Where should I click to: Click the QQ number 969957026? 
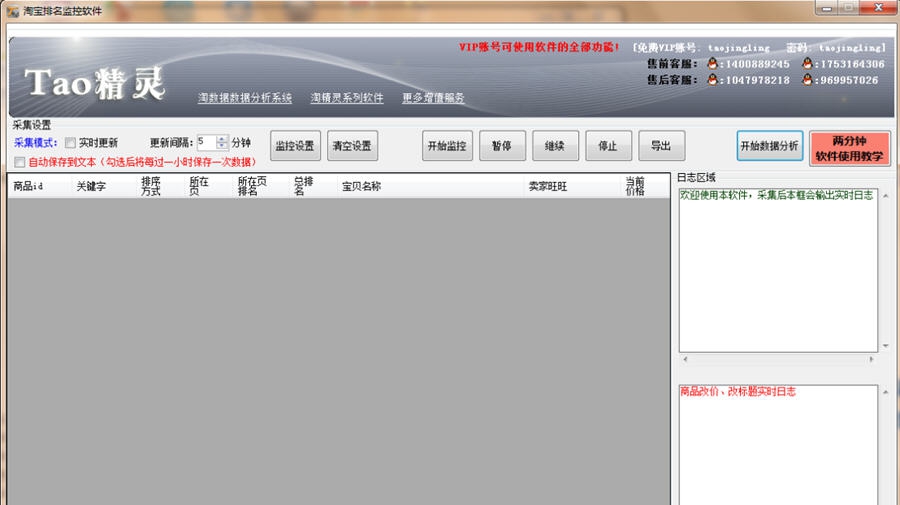(849, 80)
